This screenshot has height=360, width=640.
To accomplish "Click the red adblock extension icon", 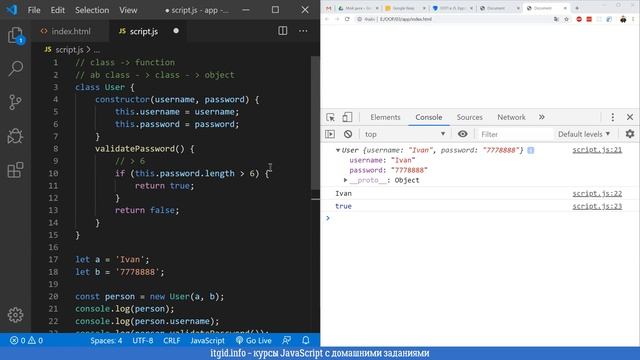I will pyautogui.click(x=579, y=19).
